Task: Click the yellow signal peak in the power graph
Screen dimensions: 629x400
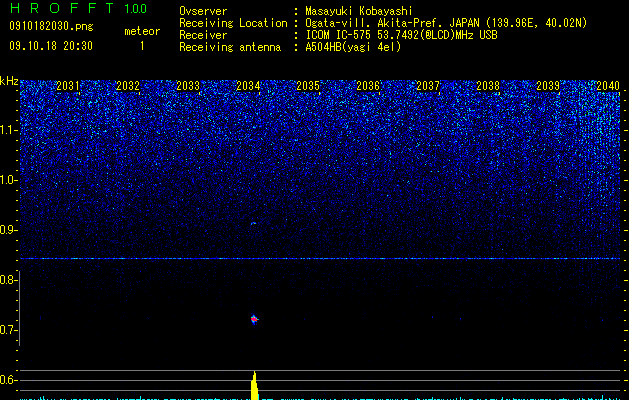Action: tap(254, 385)
